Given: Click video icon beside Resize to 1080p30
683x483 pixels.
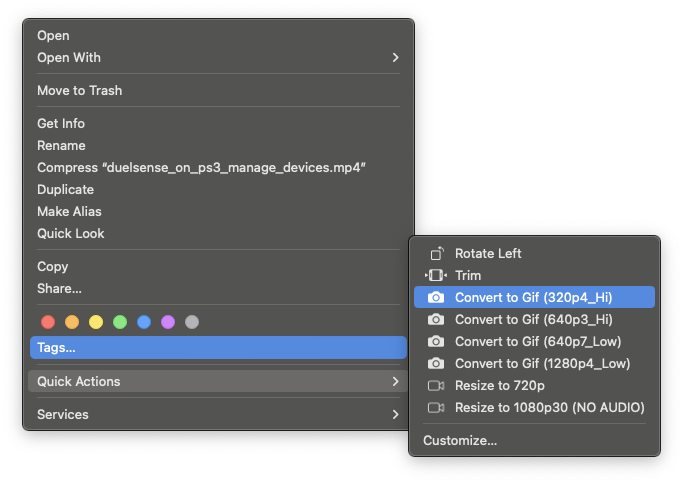Looking at the screenshot, I should (435, 407).
